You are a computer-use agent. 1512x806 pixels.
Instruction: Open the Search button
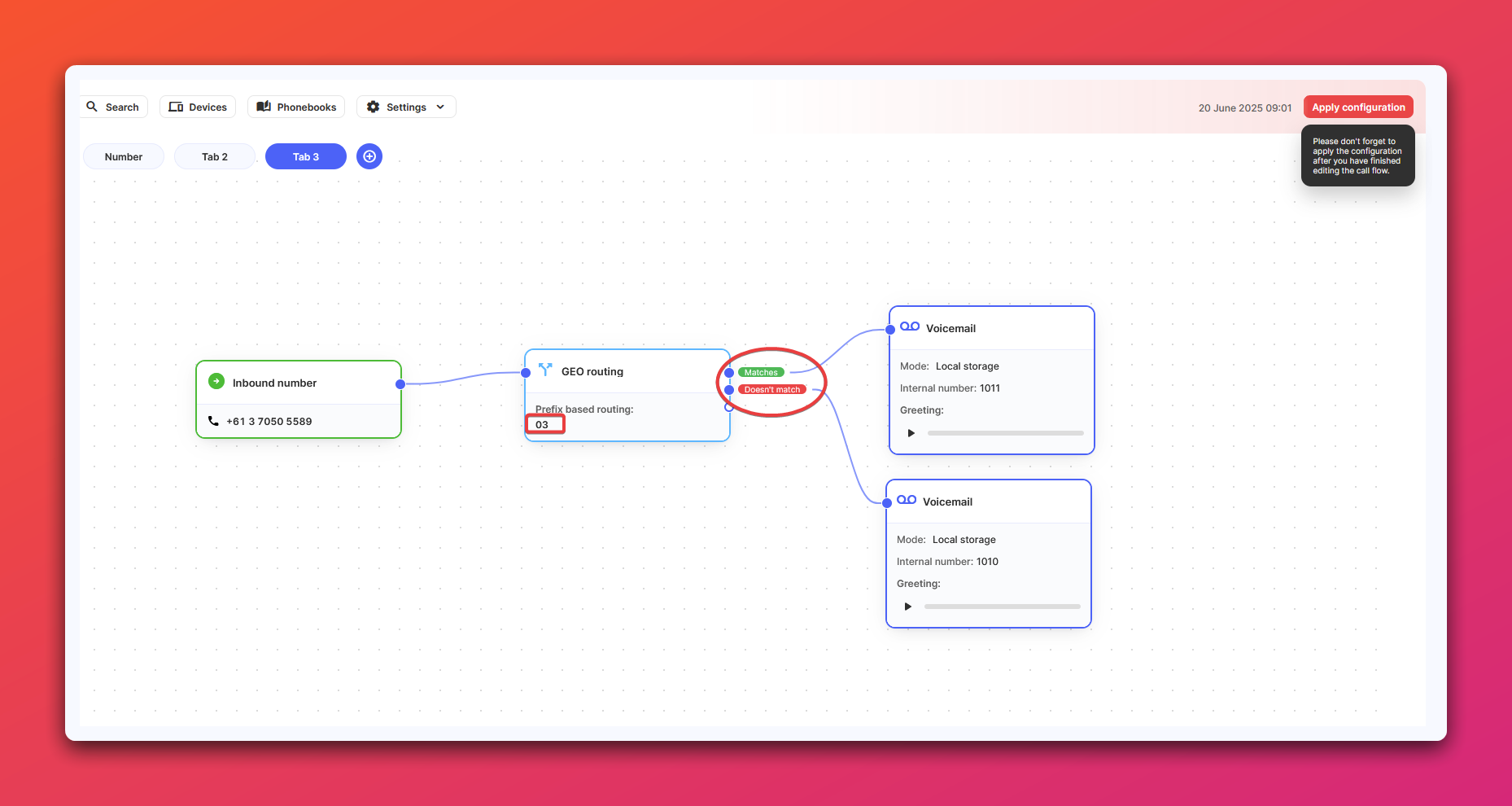pyautogui.click(x=113, y=107)
